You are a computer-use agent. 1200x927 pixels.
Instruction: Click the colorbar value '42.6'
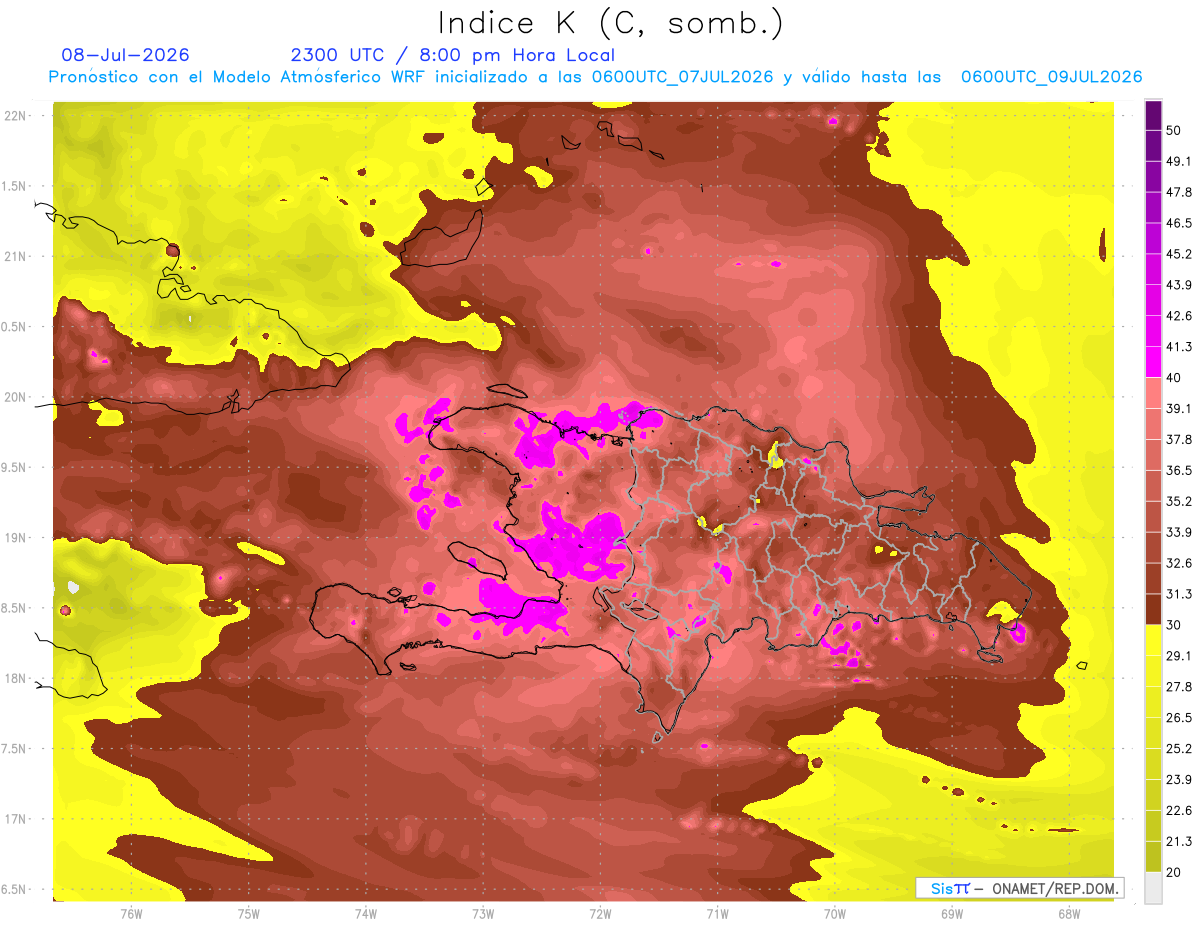(1178, 316)
